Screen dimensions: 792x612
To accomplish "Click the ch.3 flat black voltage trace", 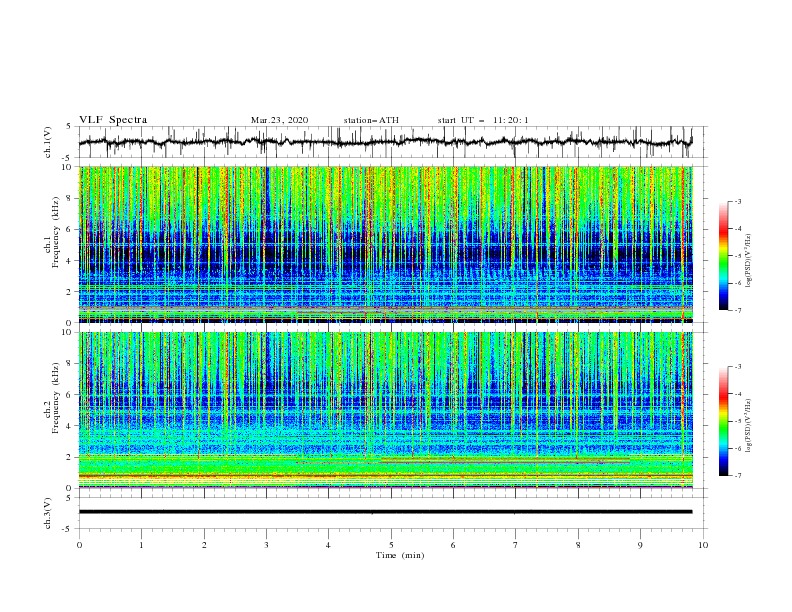I will click(385, 512).
